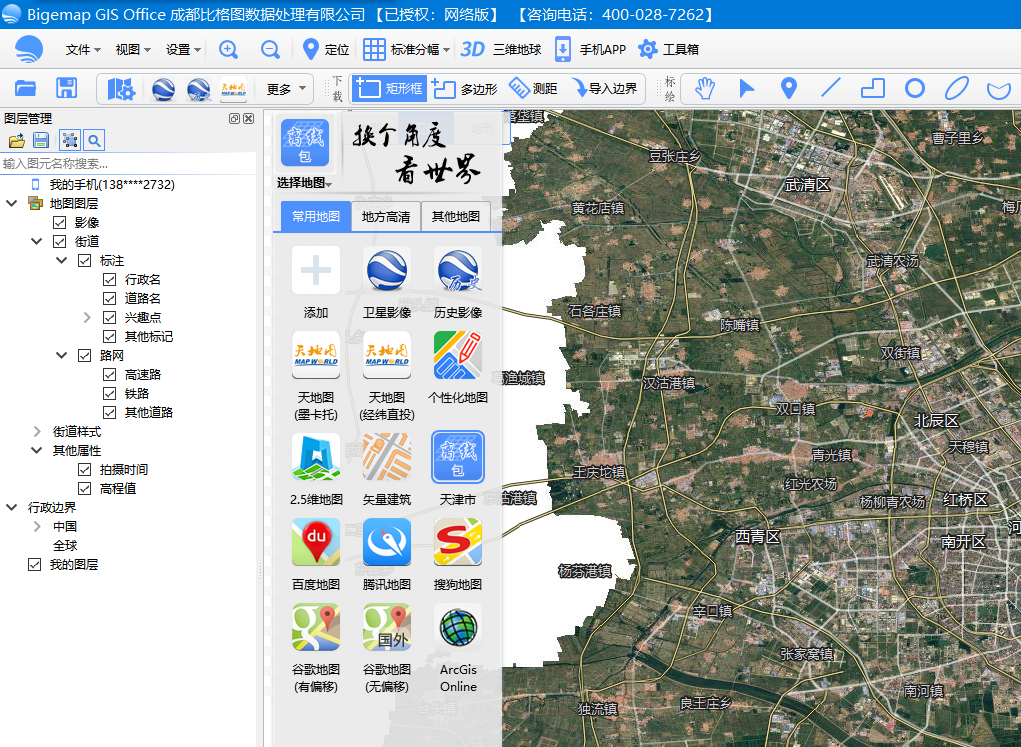The width and height of the screenshot is (1021, 747).
Task: Switch to the 地方高清 tab
Action: click(386, 216)
